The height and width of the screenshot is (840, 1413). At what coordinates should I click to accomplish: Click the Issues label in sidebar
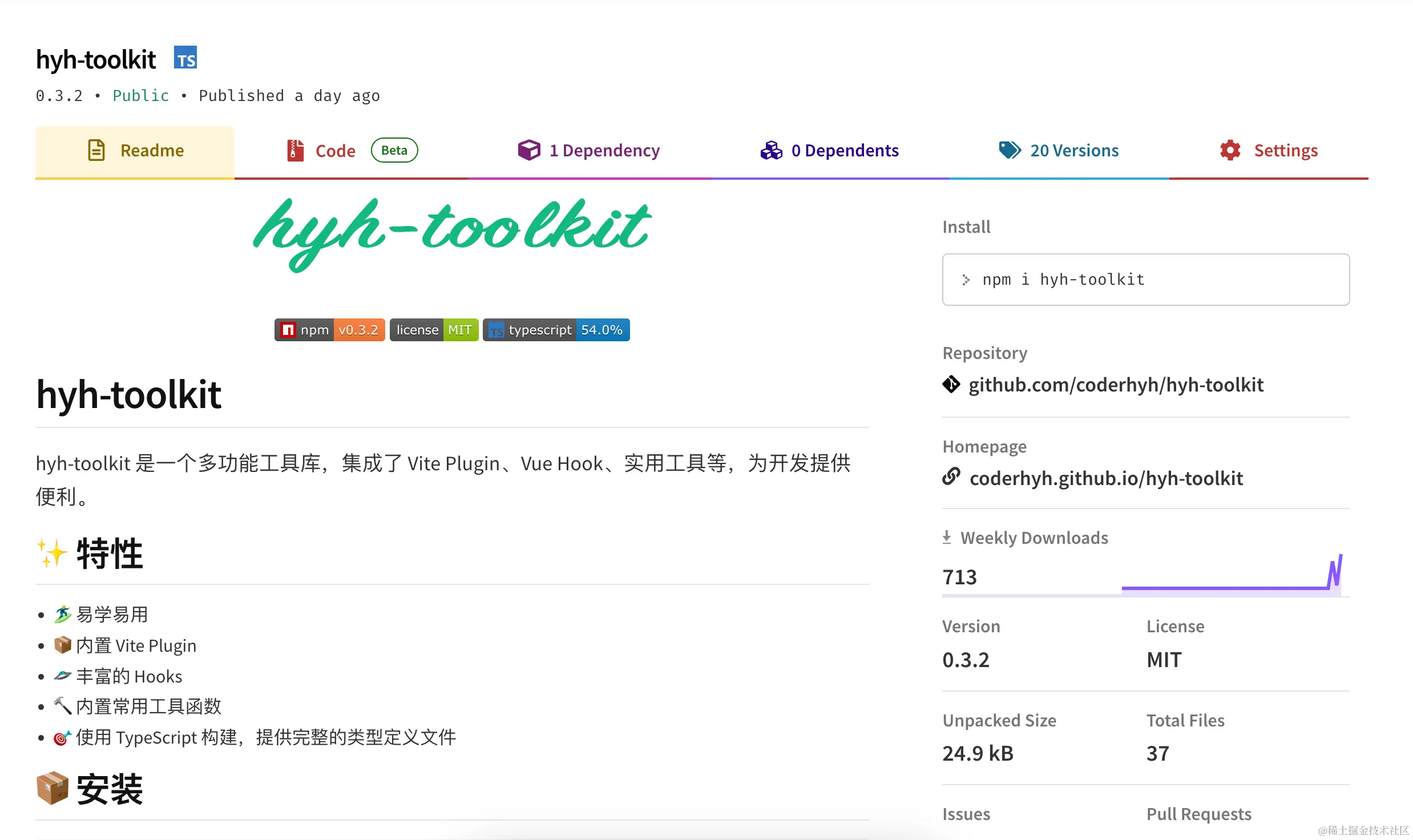coord(966,814)
